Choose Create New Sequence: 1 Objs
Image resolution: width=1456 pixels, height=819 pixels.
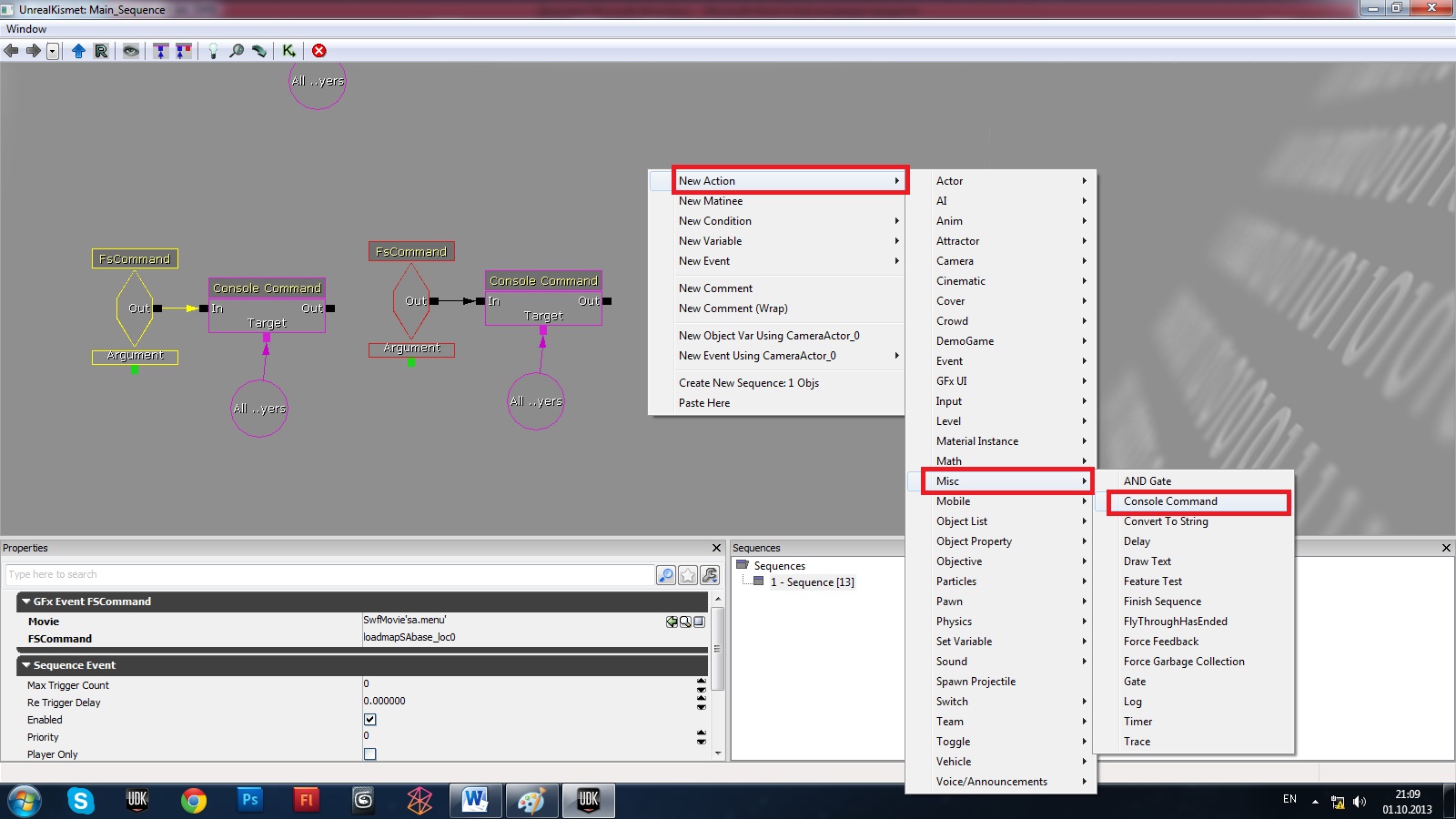[749, 383]
